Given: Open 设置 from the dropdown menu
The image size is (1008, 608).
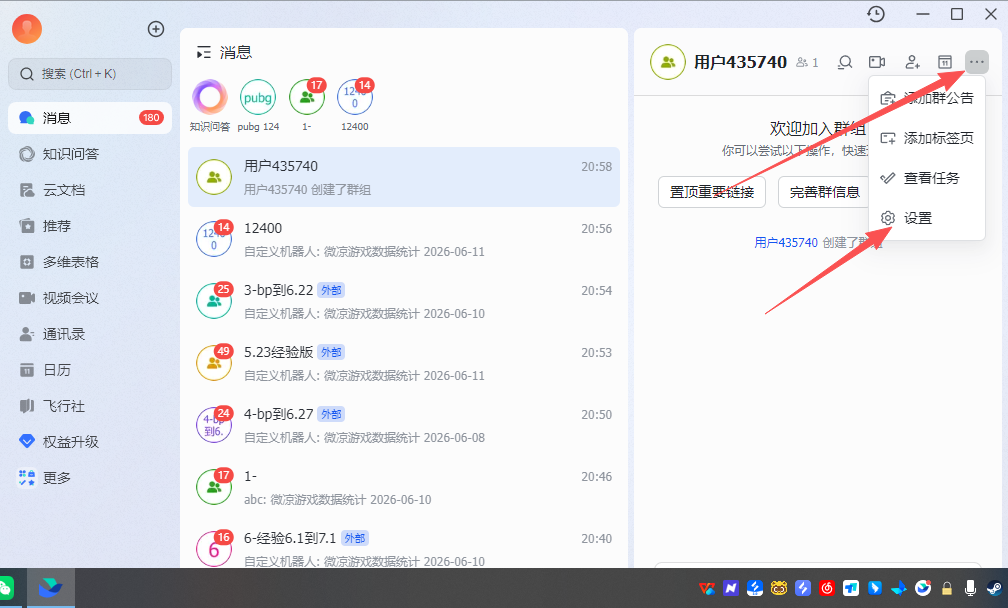Looking at the screenshot, I should 926,218.
